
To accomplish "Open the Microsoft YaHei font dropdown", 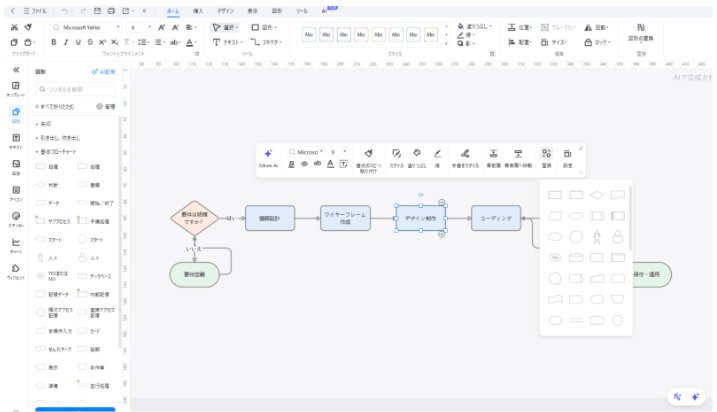I will [x=118, y=27].
